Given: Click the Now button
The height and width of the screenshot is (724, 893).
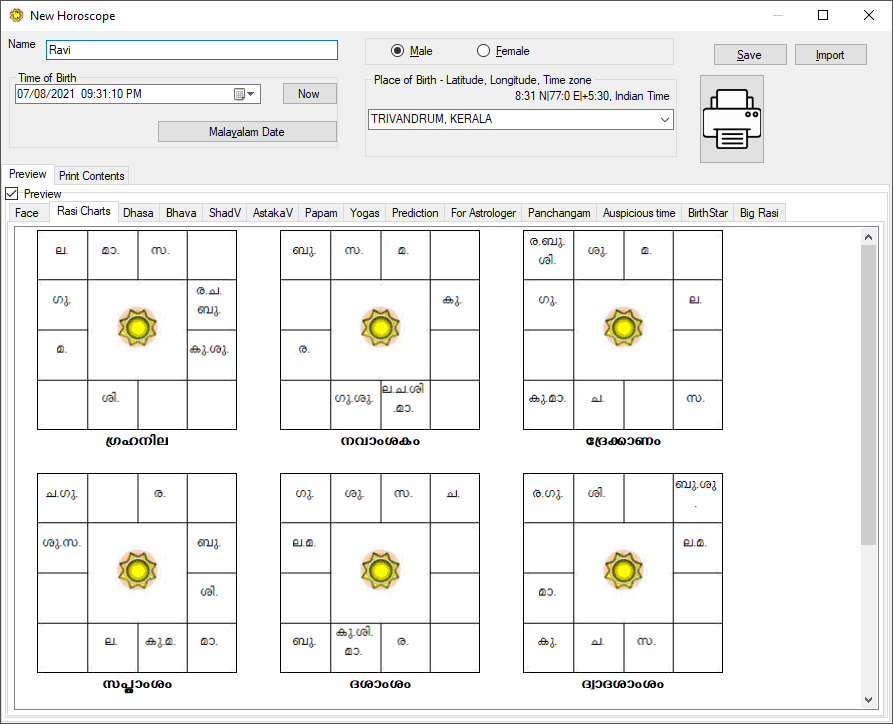Looking at the screenshot, I should coord(309,94).
